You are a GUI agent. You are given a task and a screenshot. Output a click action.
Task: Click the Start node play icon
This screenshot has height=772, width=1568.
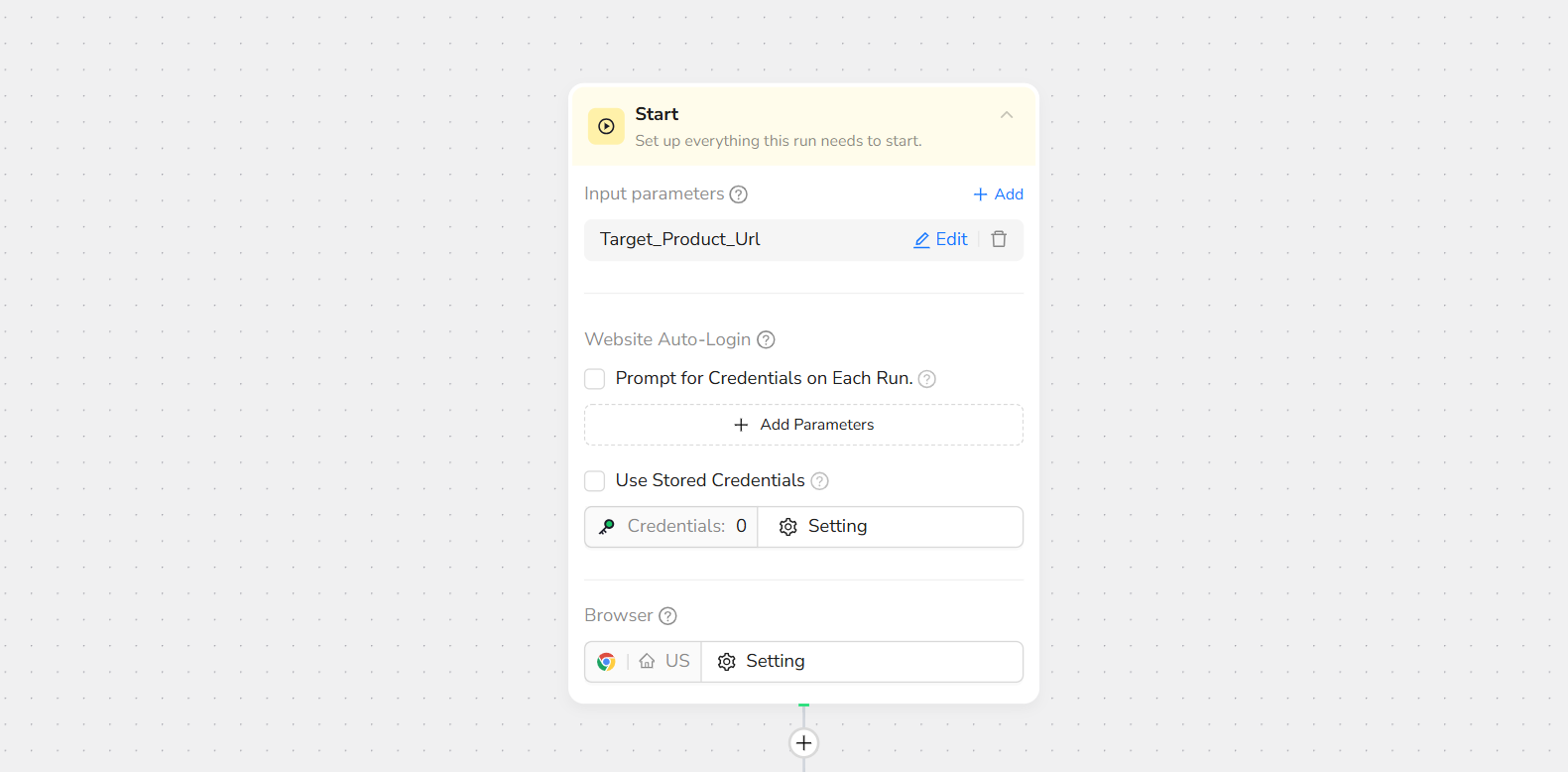[606, 127]
